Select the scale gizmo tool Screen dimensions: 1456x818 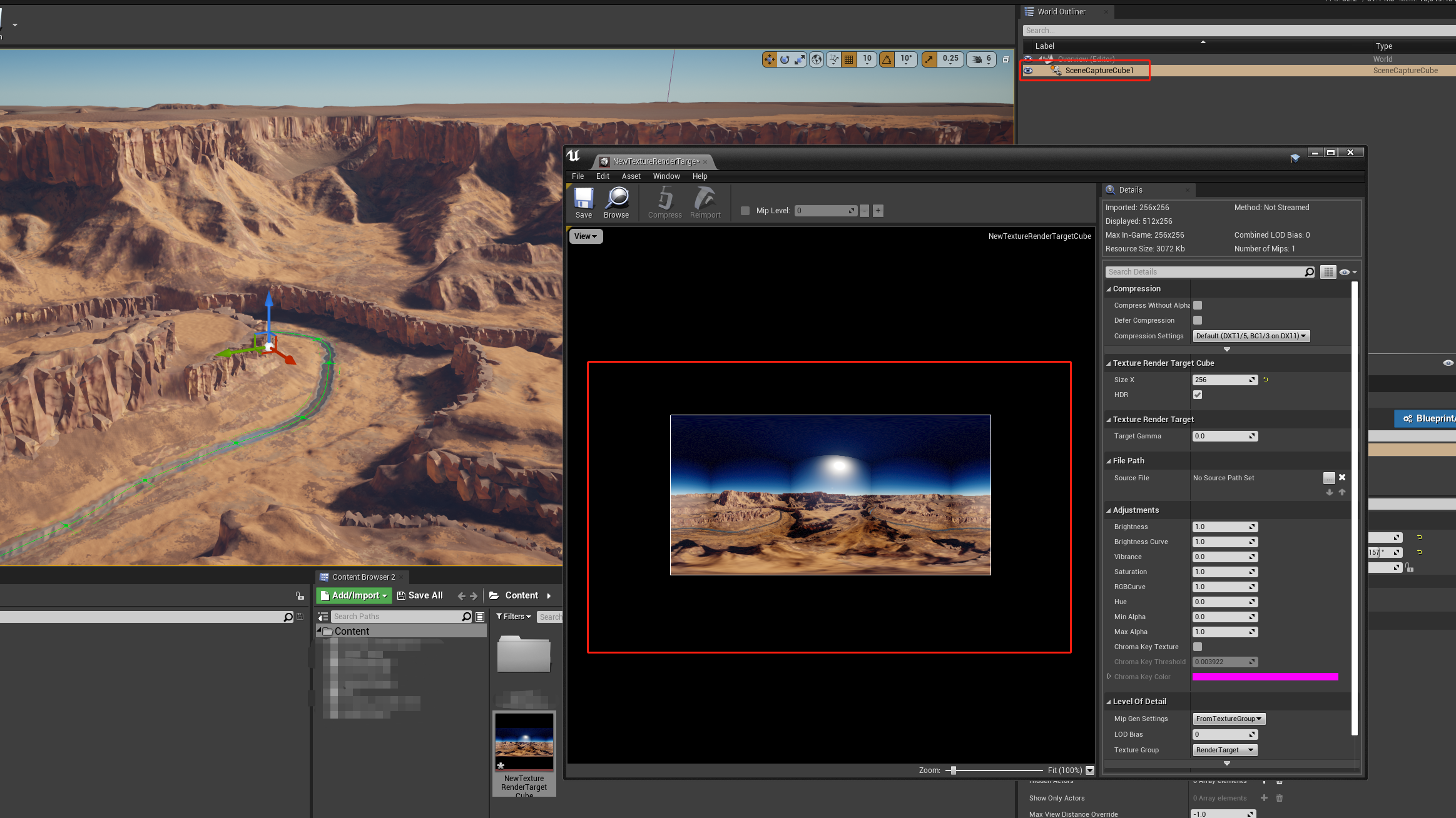800,59
